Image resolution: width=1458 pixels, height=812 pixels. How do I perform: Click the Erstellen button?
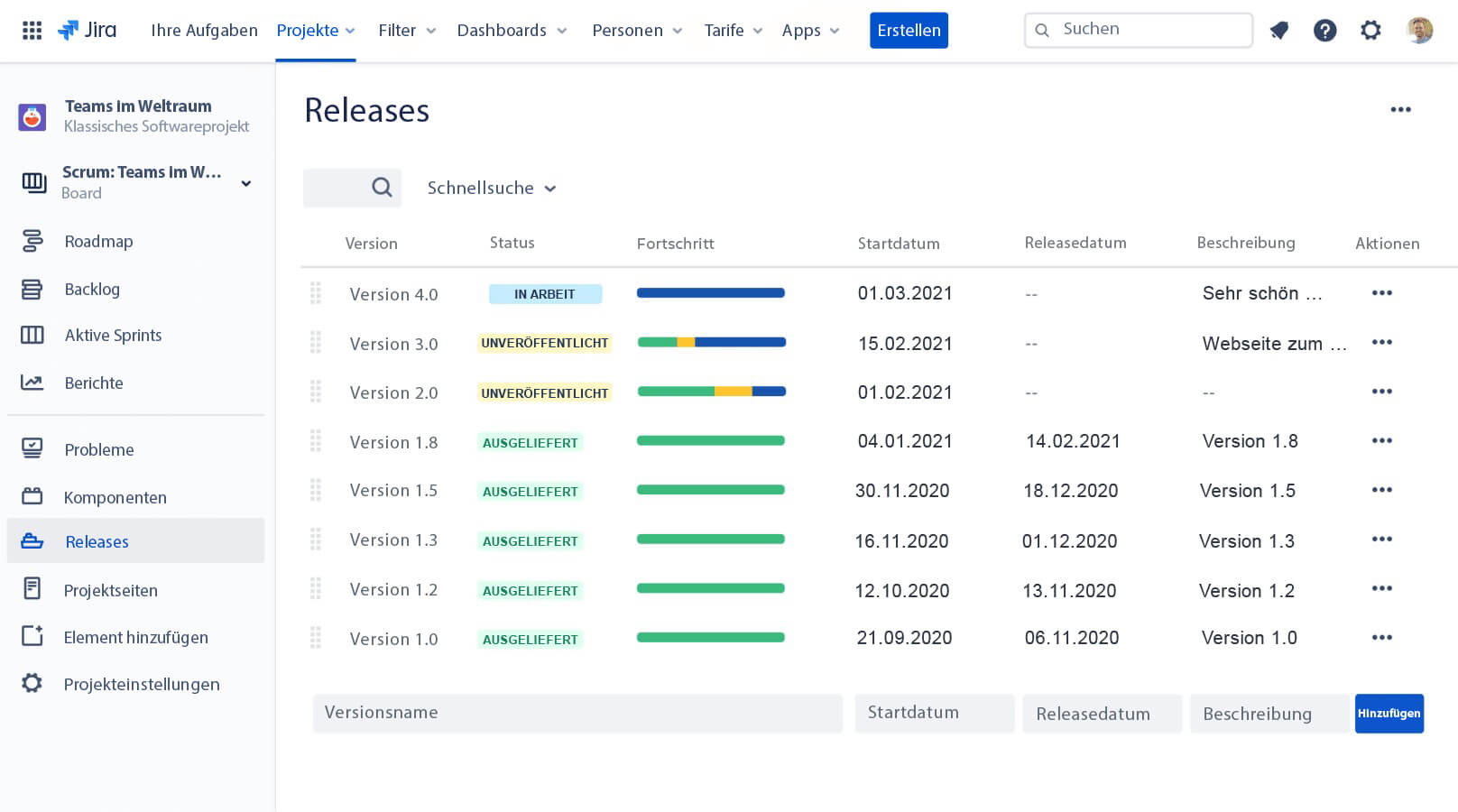pos(909,31)
